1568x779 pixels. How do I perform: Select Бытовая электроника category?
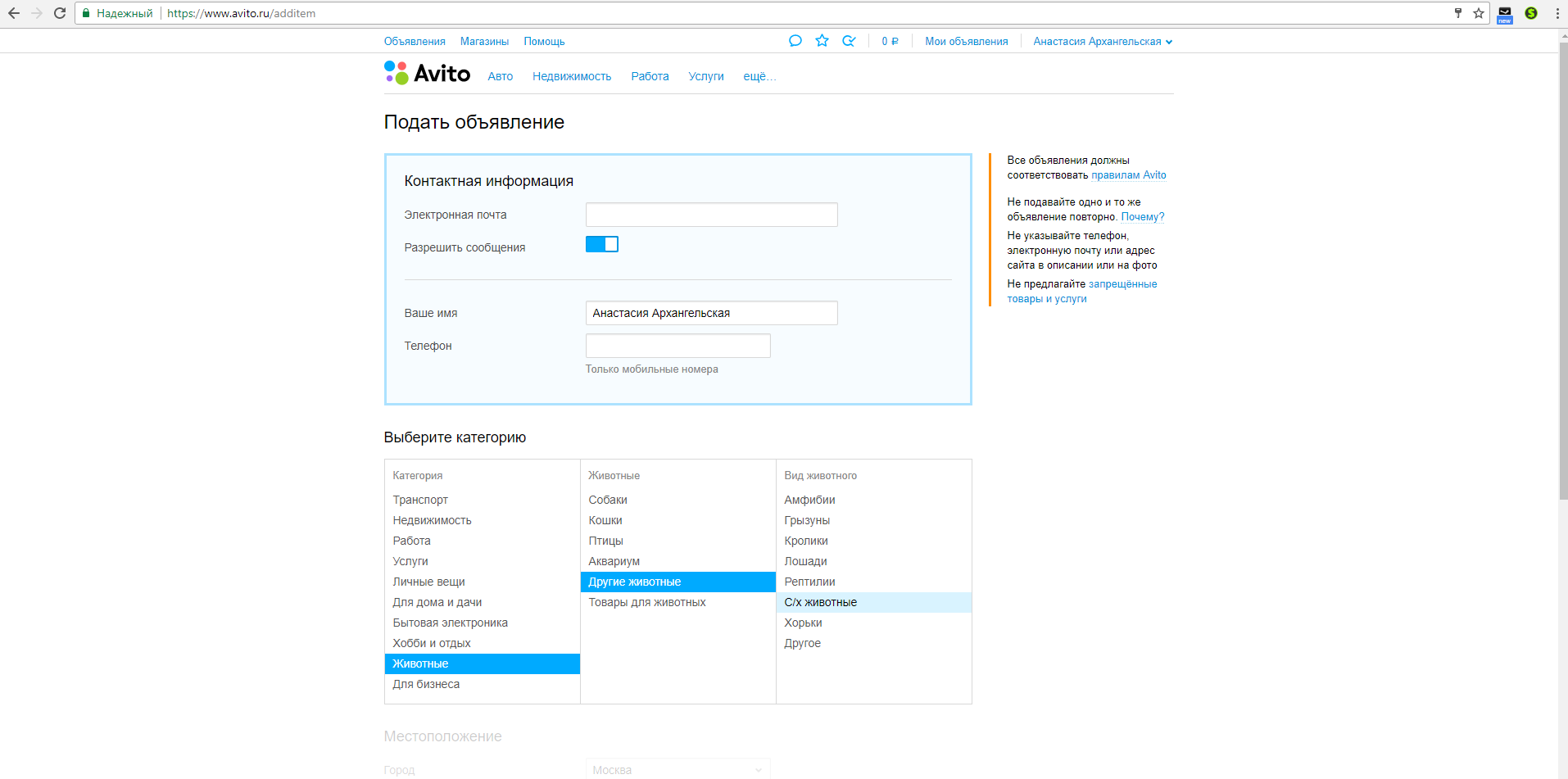(483, 623)
